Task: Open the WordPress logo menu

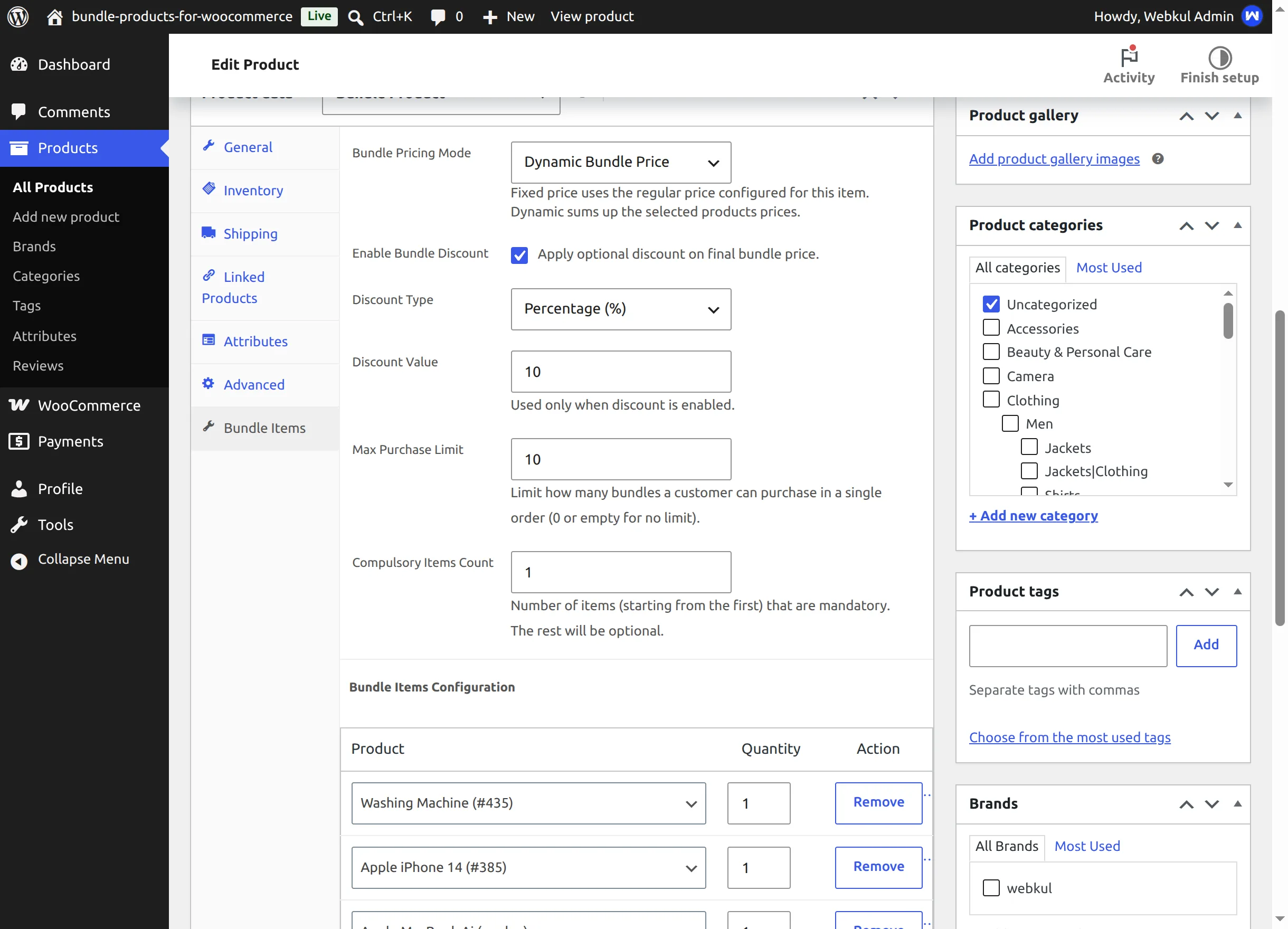Action: point(17,16)
